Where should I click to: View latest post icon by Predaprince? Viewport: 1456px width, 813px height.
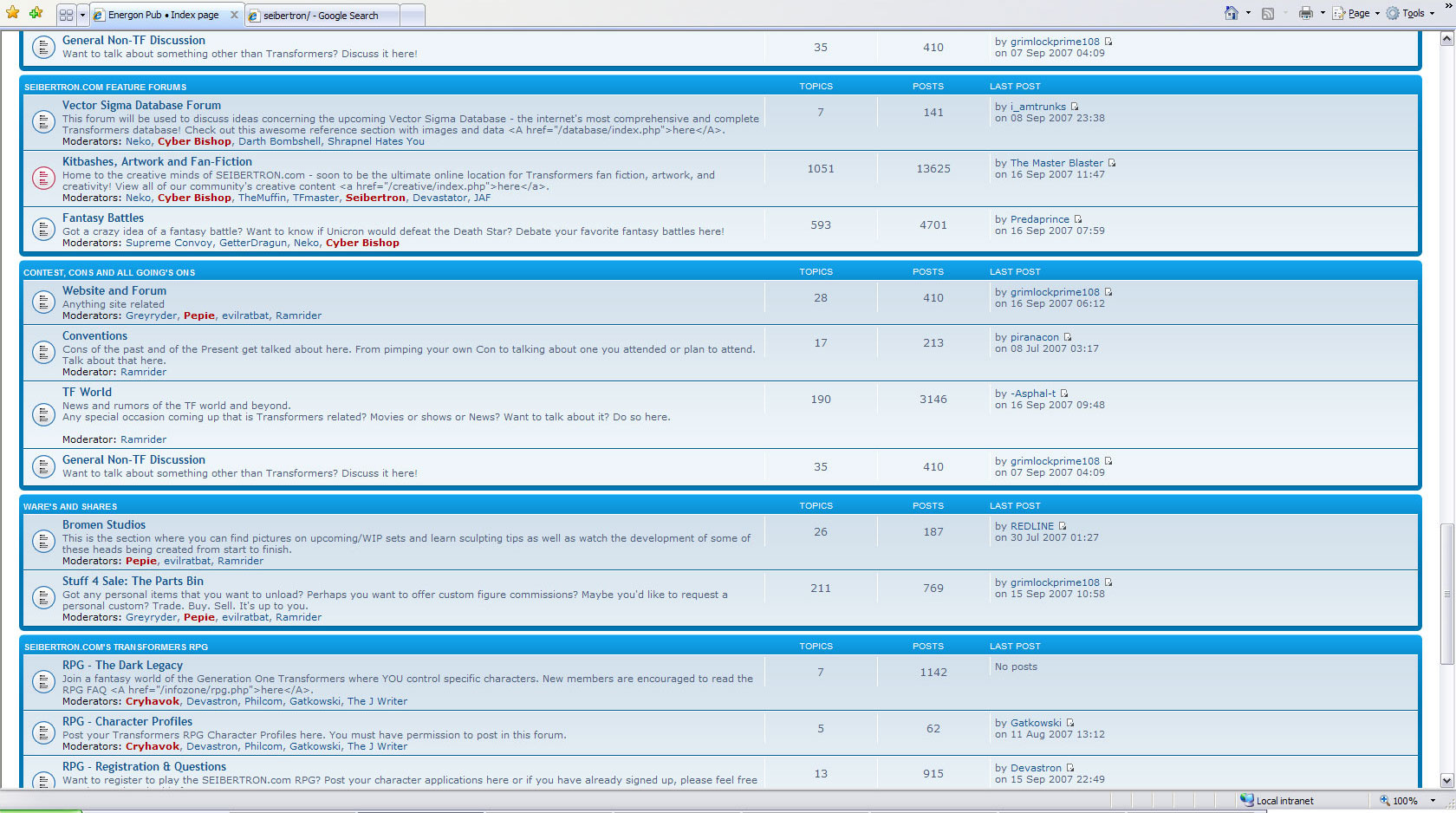pyautogui.click(x=1078, y=219)
